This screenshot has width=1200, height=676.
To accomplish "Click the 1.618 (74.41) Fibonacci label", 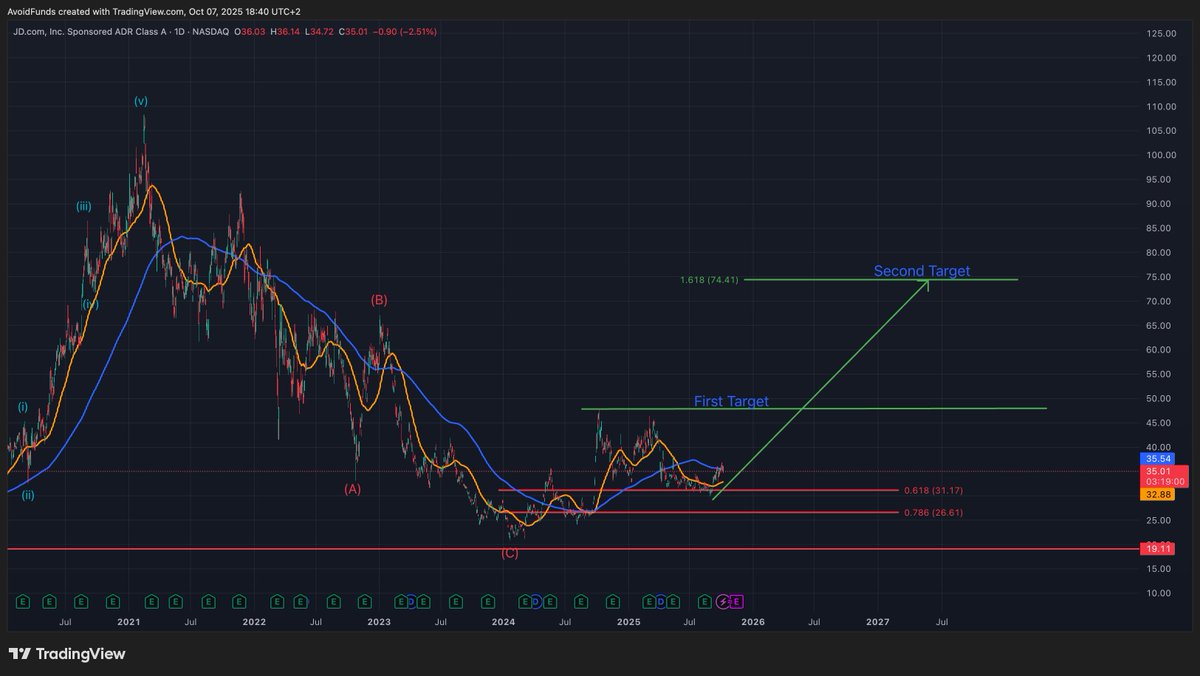I will pos(708,280).
